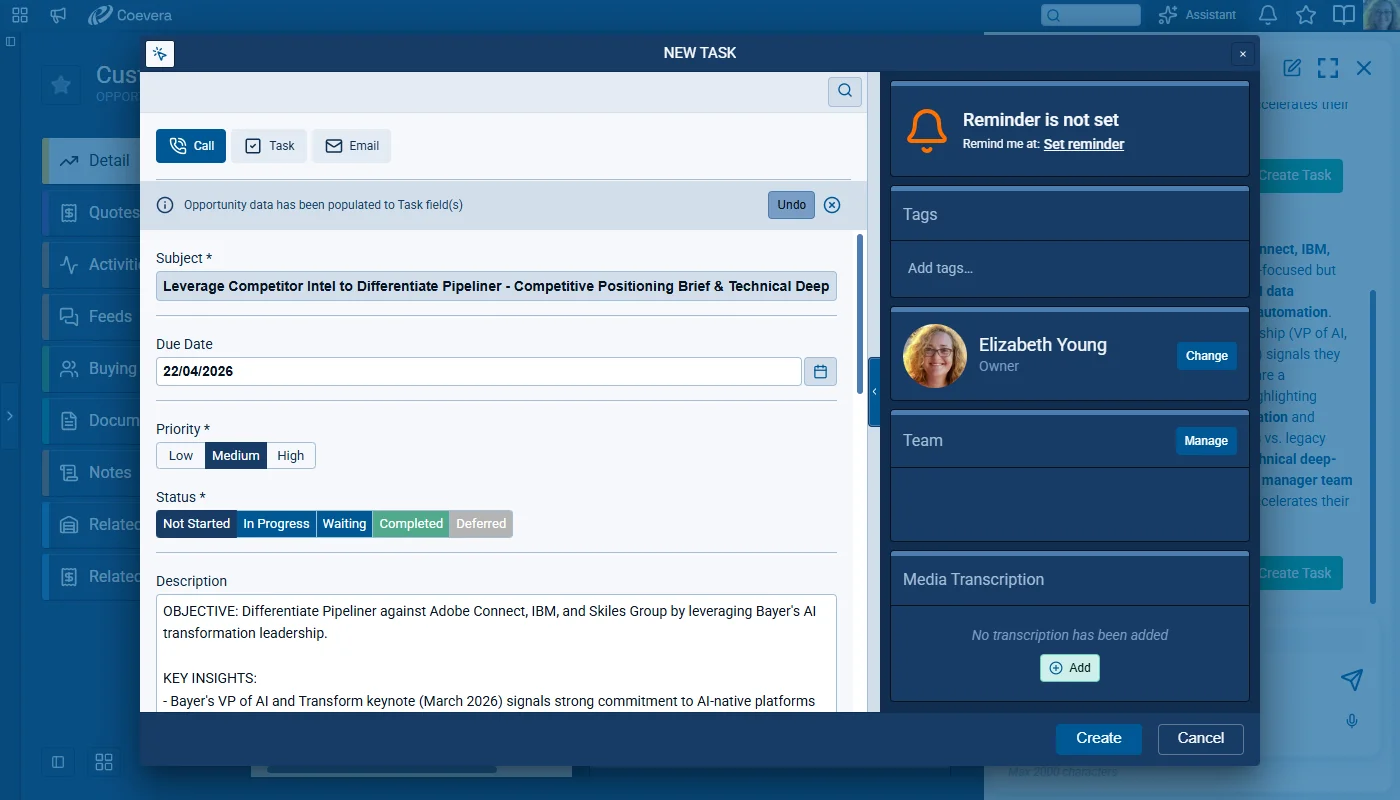
Task: Click the bottom-bar panel layout icon
Action: coord(58,762)
